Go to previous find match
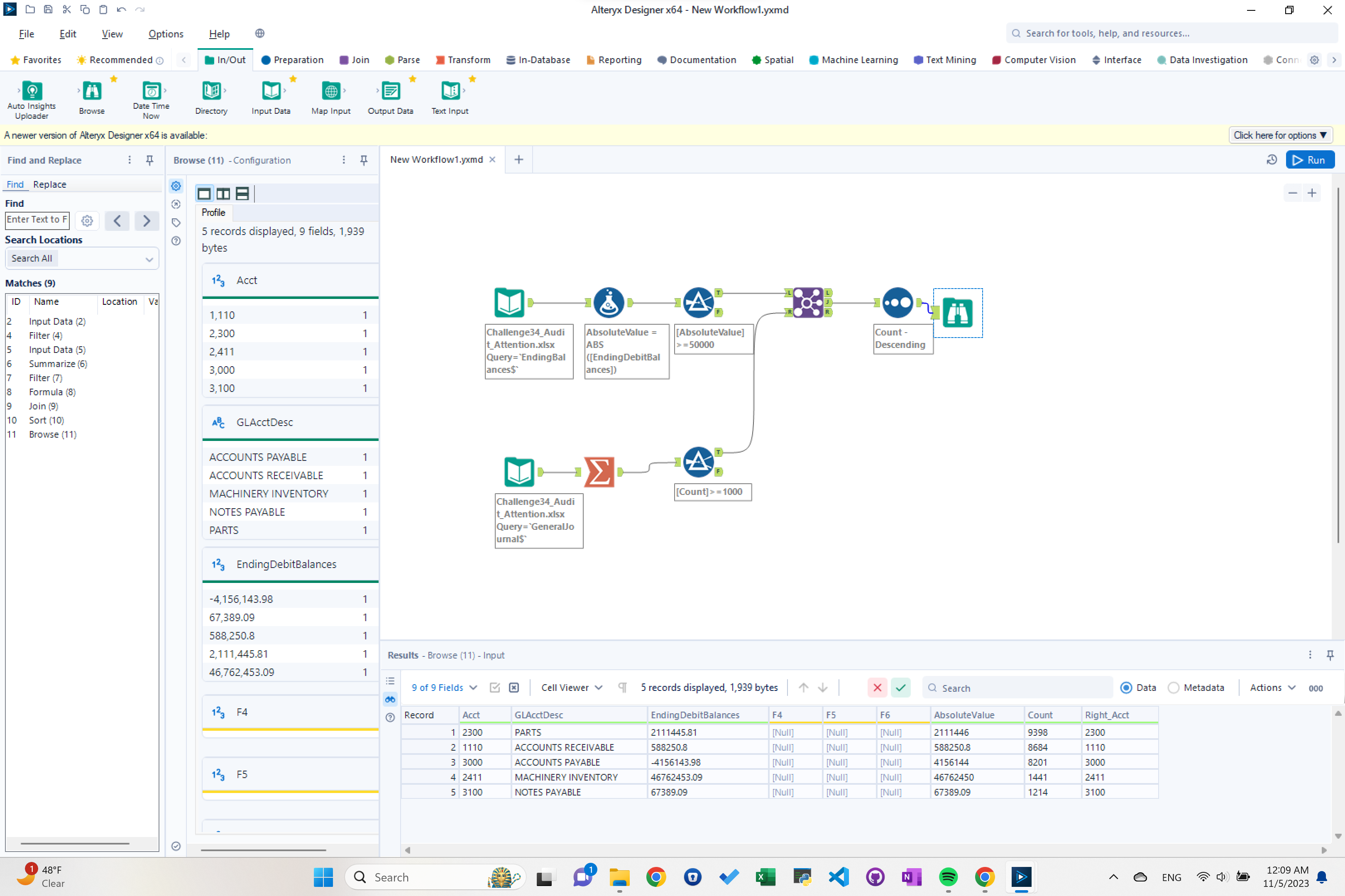The height and width of the screenshot is (896, 1345). 117,220
